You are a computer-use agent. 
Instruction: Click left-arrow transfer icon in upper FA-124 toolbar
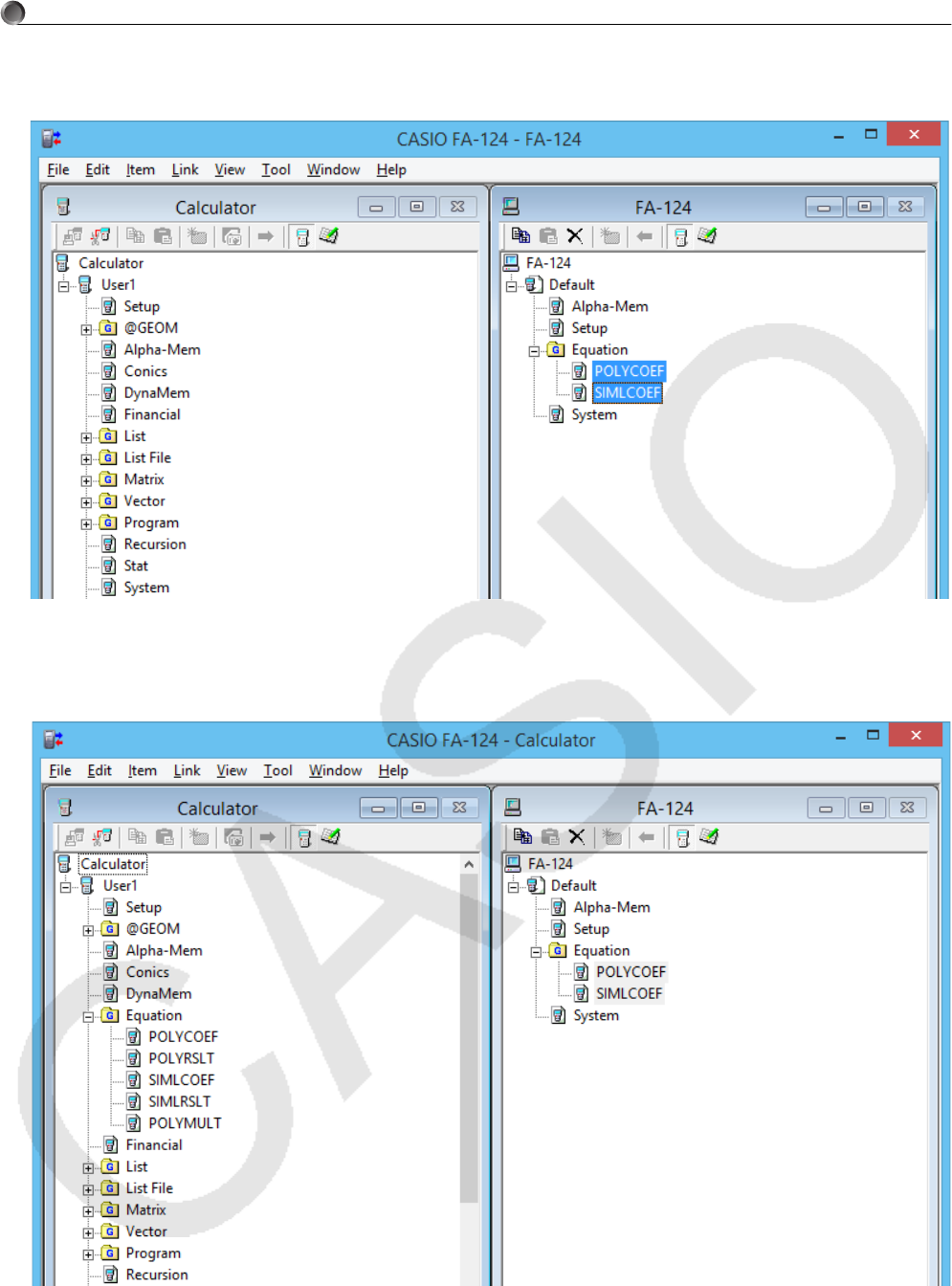pyautogui.click(x=645, y=235)
